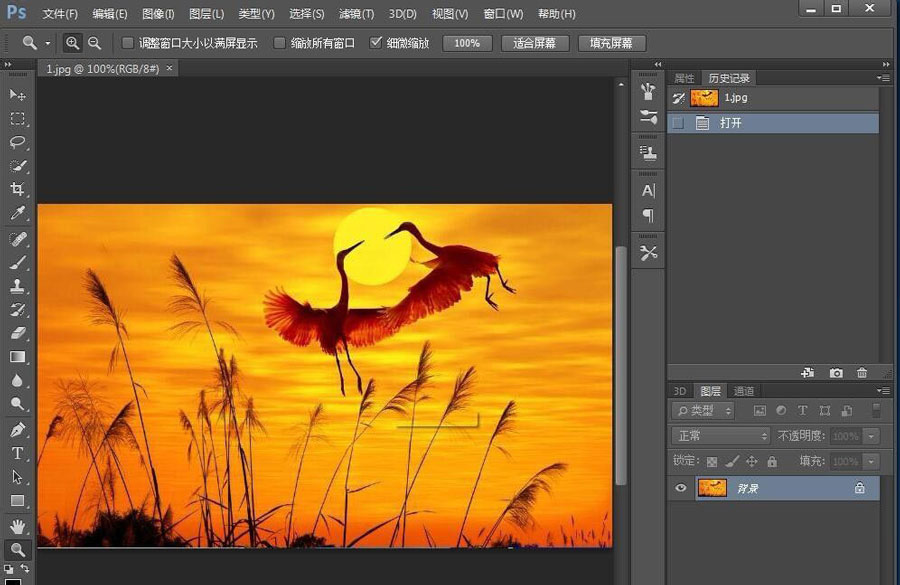Image resolution: width=900 pixels, height=585 pixels.
Task: Click the 适合屏幕 button
Action: click(535, 43)
